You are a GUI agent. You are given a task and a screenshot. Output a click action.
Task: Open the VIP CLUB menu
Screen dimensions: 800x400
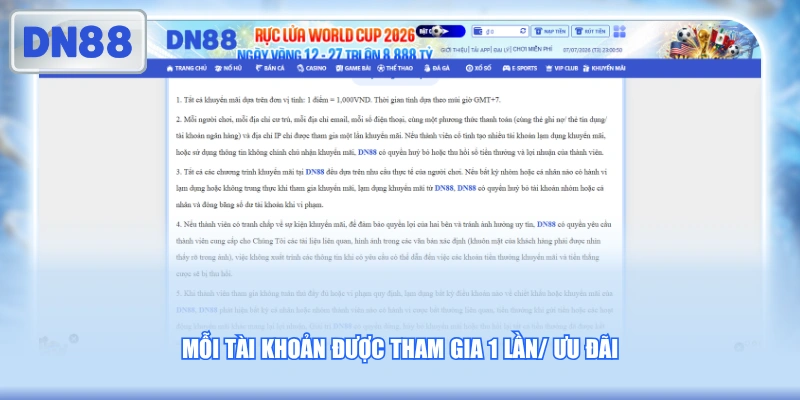point(562,68)
